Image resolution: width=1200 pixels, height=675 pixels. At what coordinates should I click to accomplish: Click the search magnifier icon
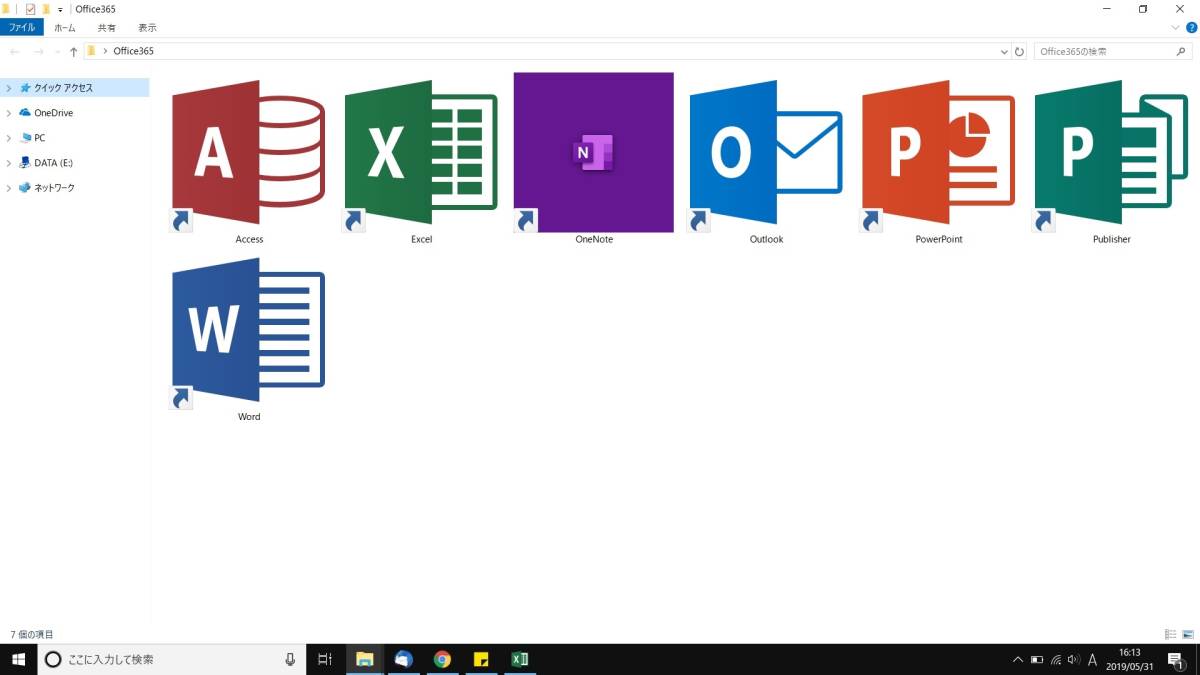(1183, 51)
